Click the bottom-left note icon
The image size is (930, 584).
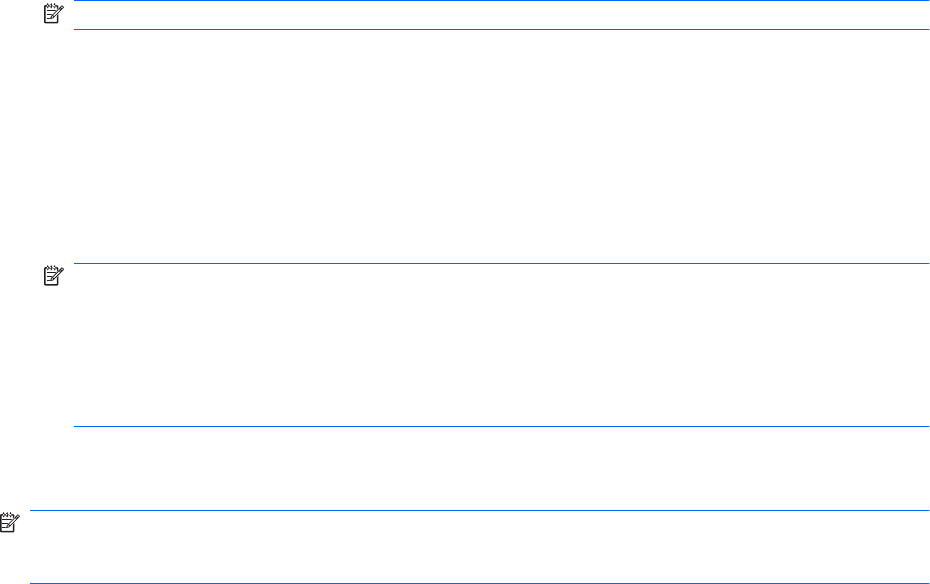9,521
